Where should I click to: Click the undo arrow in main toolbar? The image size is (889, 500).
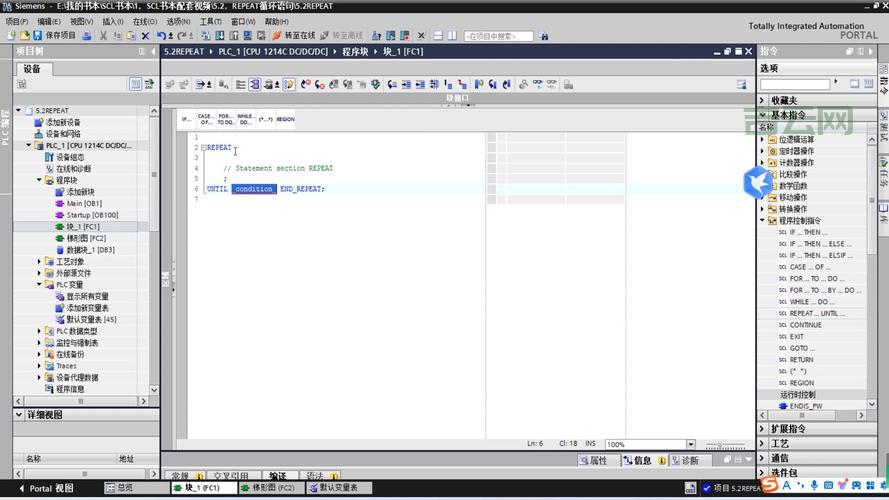(x=161, y=35)
